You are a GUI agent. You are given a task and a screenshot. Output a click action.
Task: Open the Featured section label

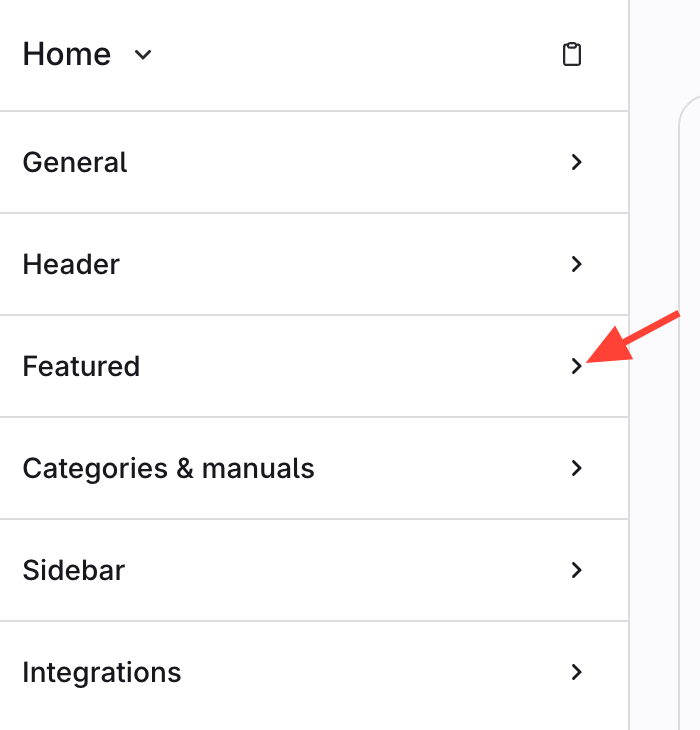click(x=81, y=366)
